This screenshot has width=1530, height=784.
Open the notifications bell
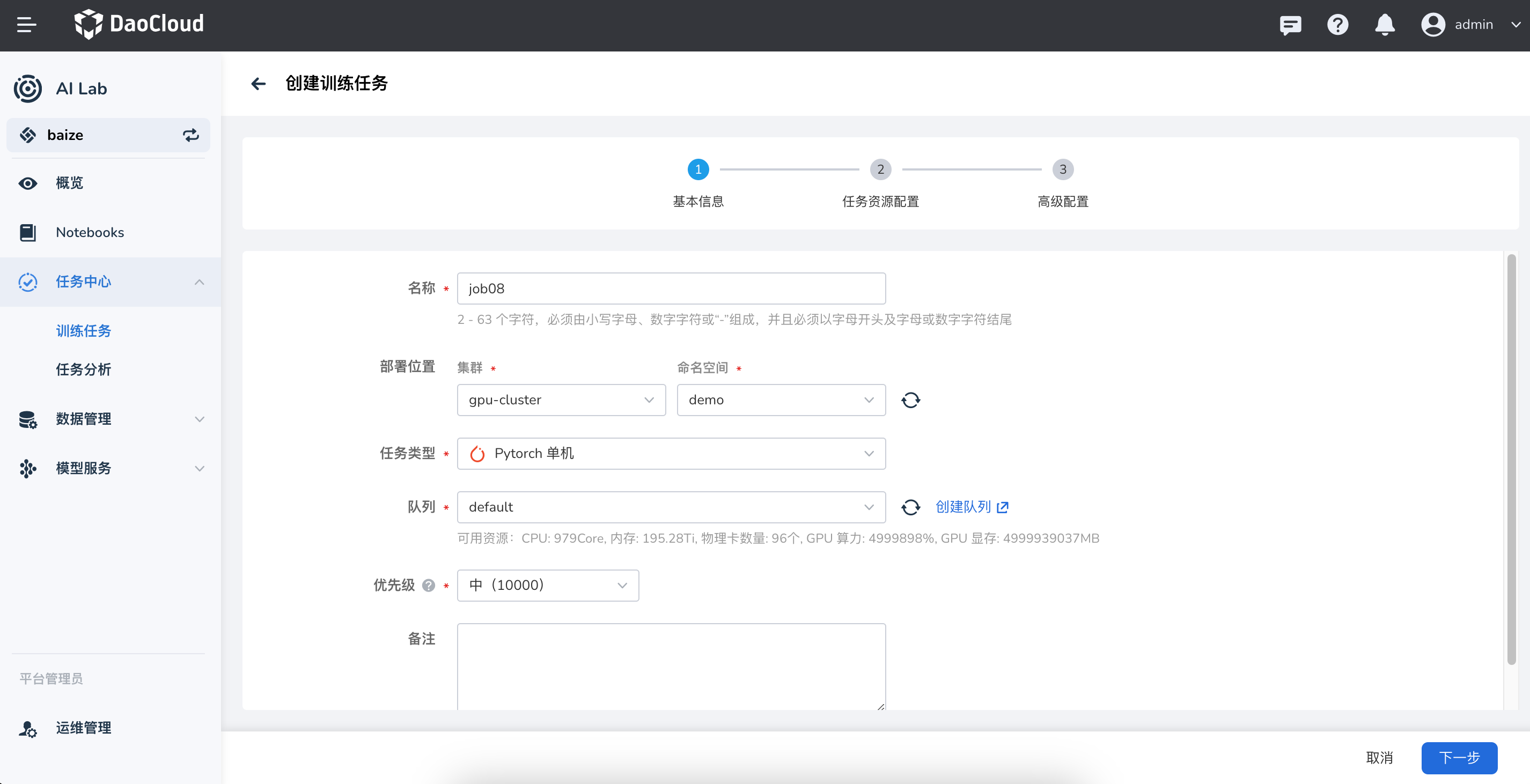tap(1385, 25)
